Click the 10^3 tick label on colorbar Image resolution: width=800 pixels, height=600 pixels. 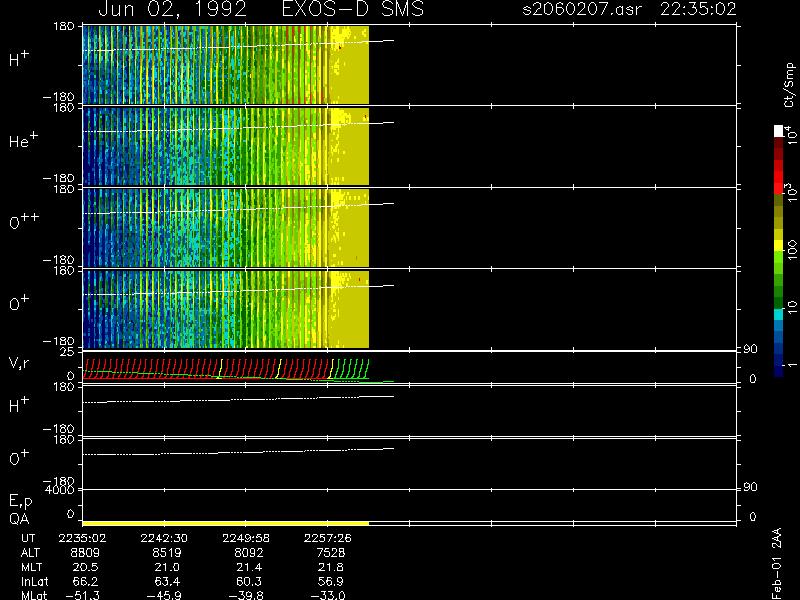(791, 192)
